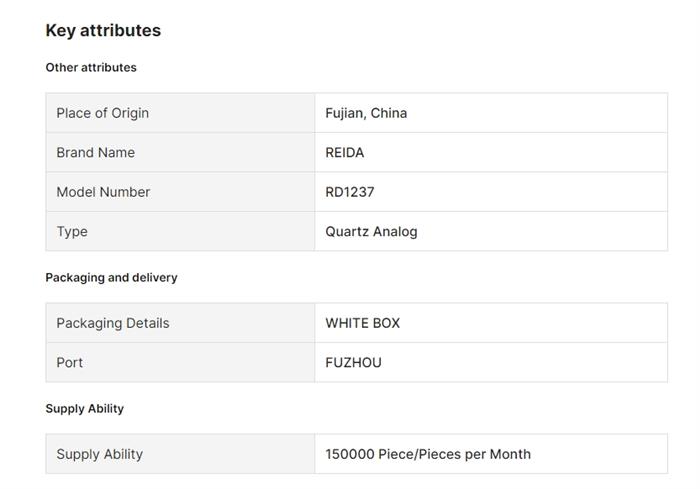Click the RD1237 model number value

[x=350, y=192]
